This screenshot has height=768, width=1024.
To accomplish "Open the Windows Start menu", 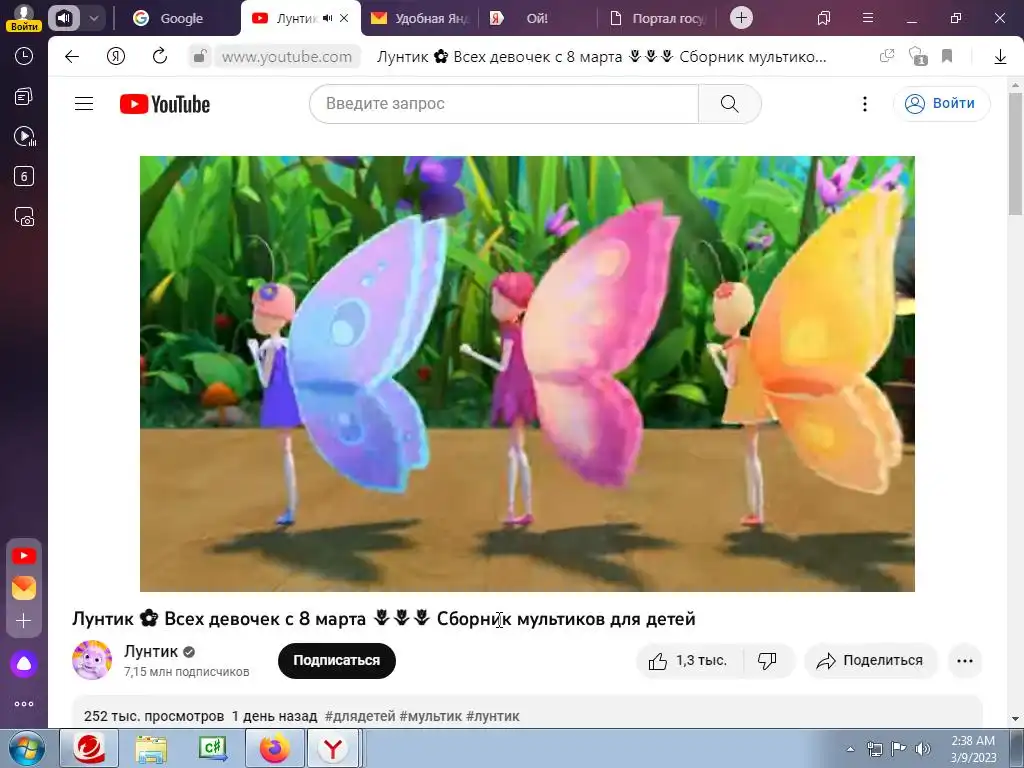I will [26, 749].
